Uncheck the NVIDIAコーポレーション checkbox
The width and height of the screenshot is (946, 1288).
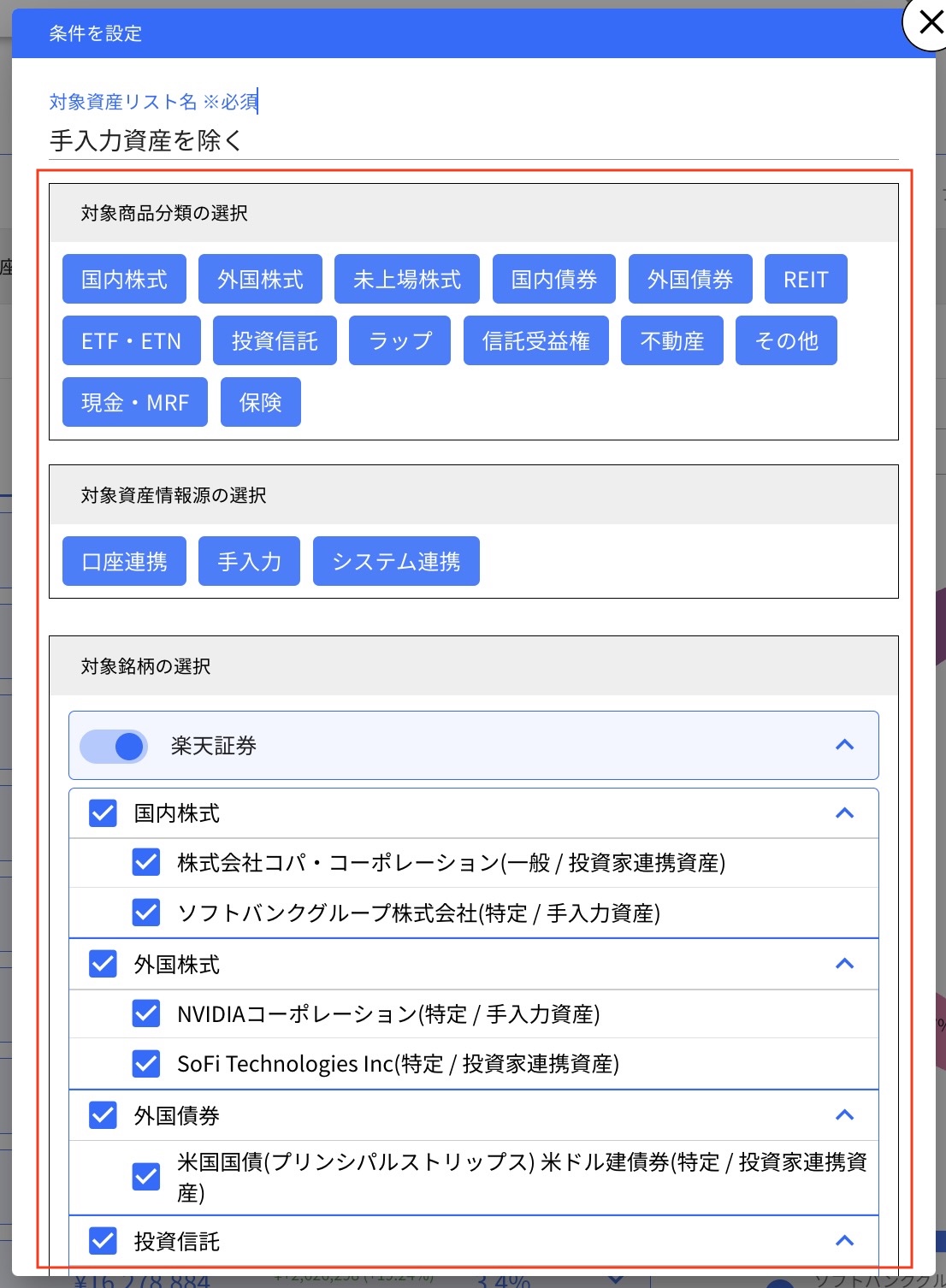[145, 1013]
